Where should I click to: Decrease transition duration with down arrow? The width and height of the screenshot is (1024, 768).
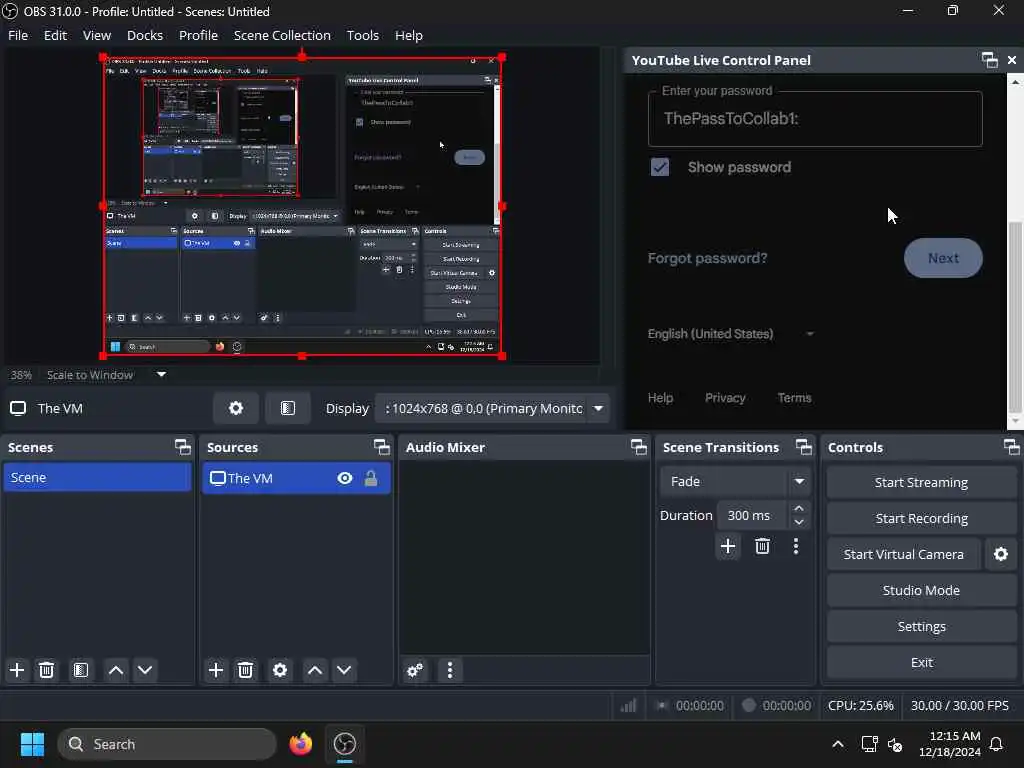[x=799, y=522]
